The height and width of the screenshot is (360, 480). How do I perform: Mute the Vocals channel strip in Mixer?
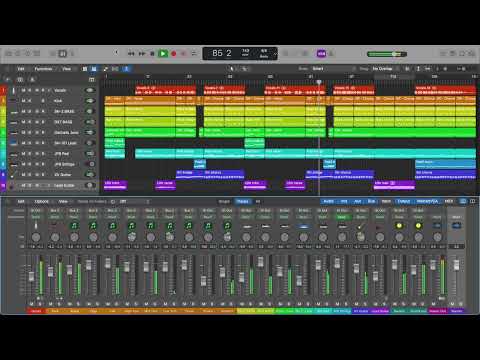(32, 304)
